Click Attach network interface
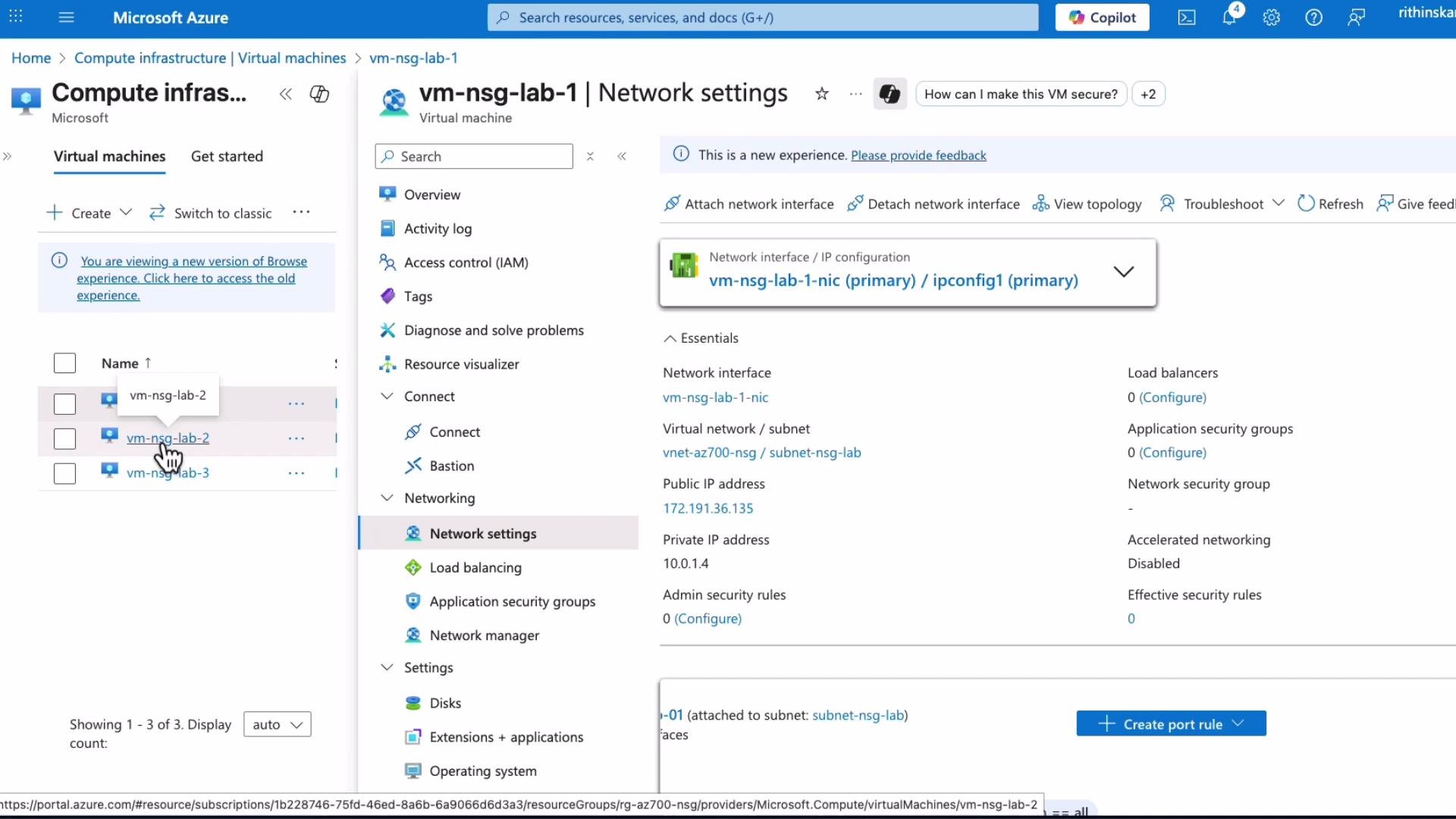Image resolution: width=1456 pixels, height=819 pixels. tap(748, 204)
